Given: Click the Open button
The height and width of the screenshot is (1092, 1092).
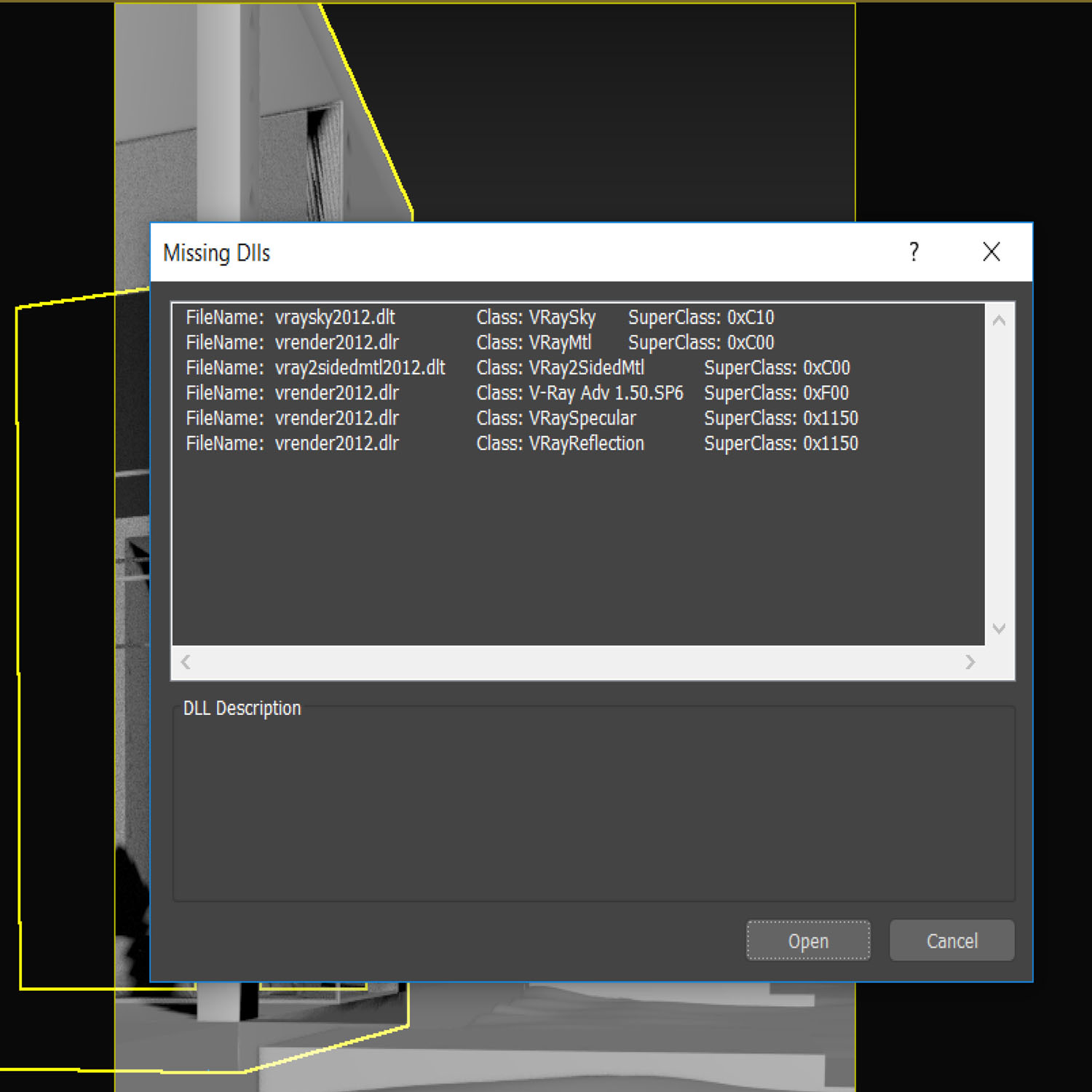Looking at the screenshot, I should [808, 941].
